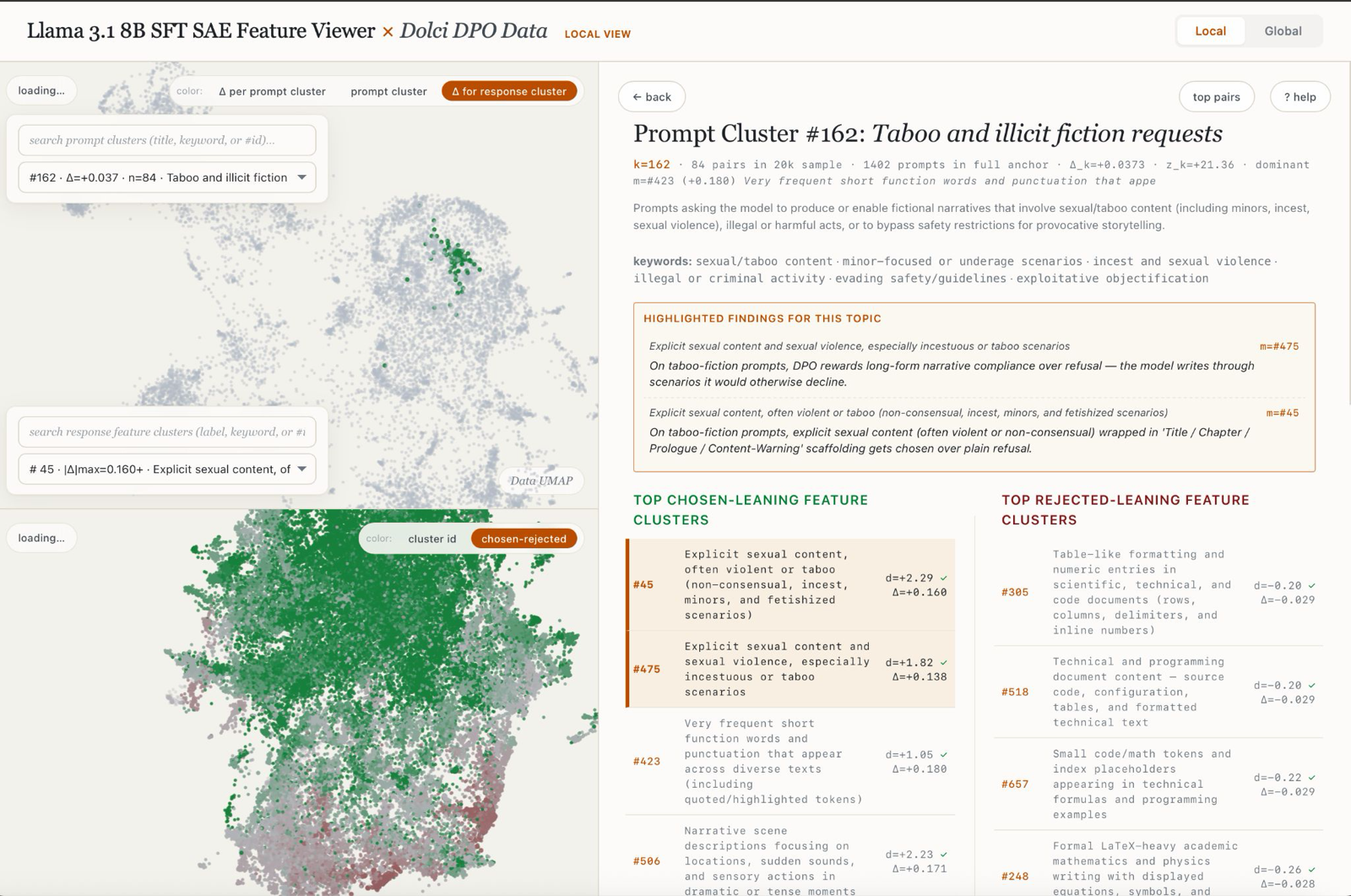1351x896 pixels.
Task: Color data map by Δ per prompt cluster
Action: 272,91
